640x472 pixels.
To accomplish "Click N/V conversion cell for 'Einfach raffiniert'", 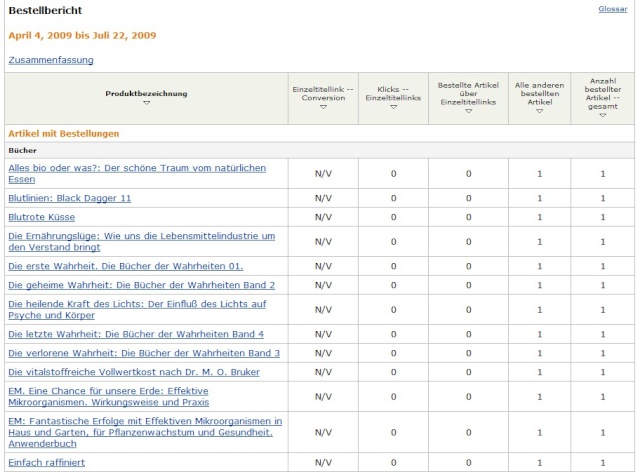I will pyautogui.click(x=323, y=462).
